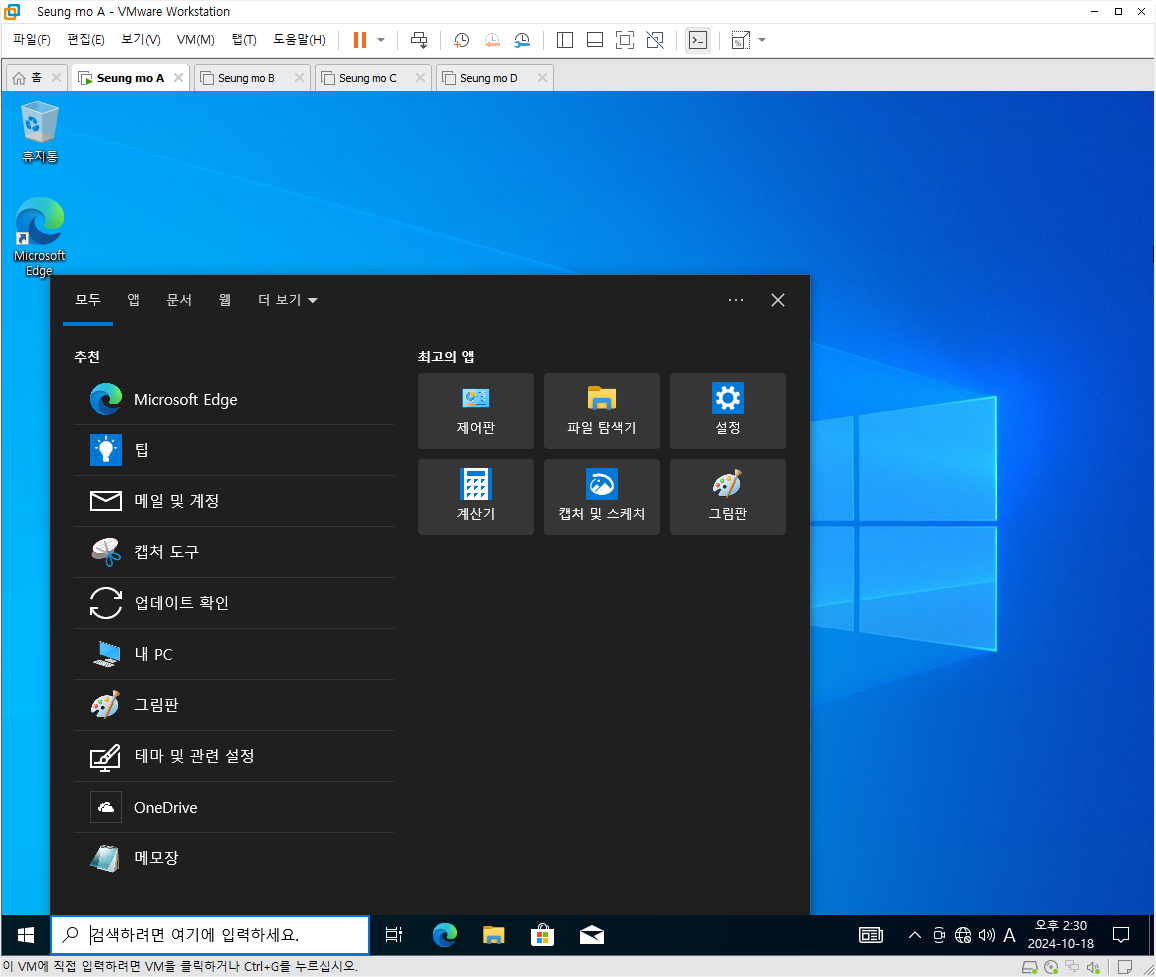The width and height of the screenshot is (1156, 977).
Task: Close the search panel with X
Action: coord(778,300)
